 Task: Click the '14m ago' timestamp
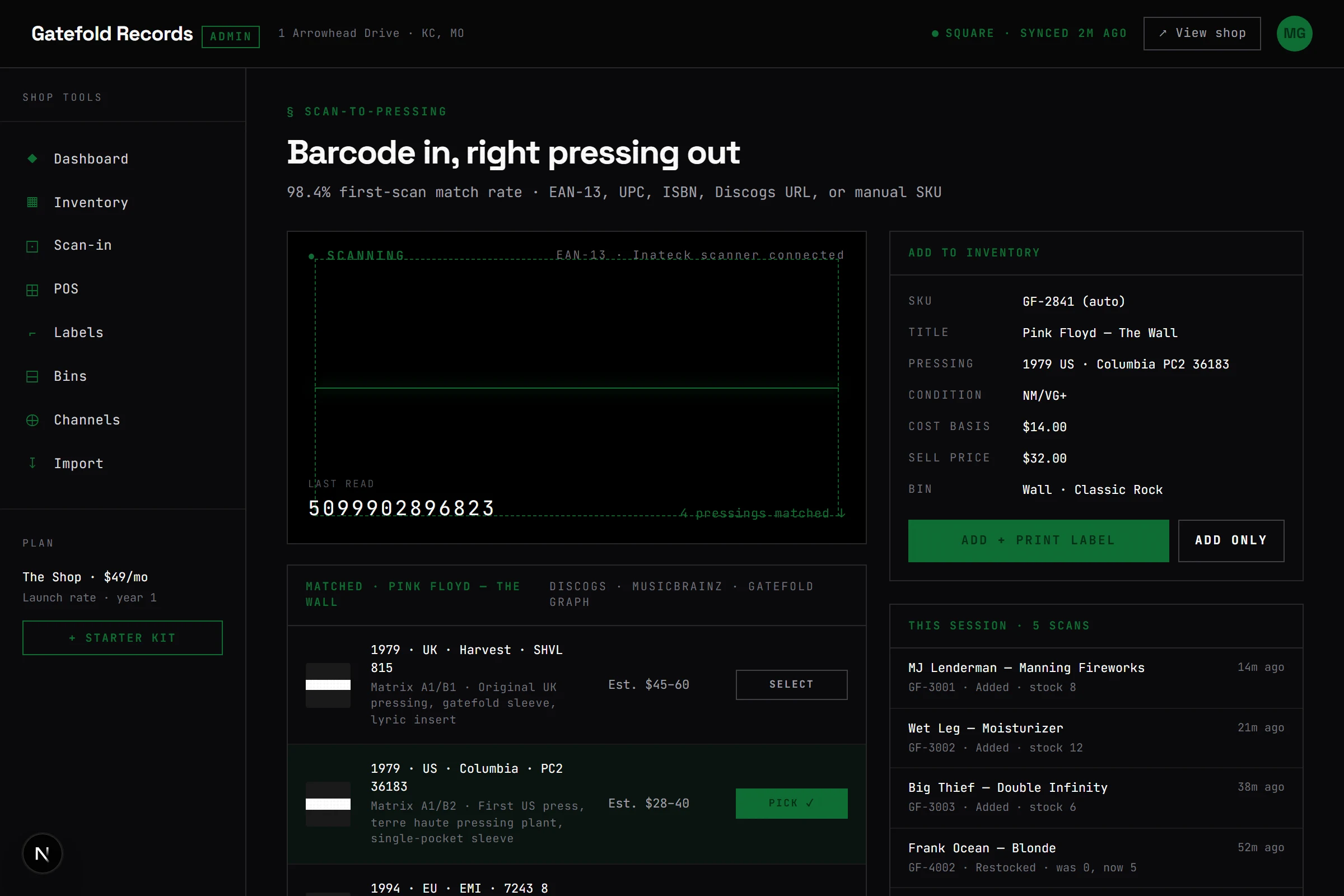1261,667
